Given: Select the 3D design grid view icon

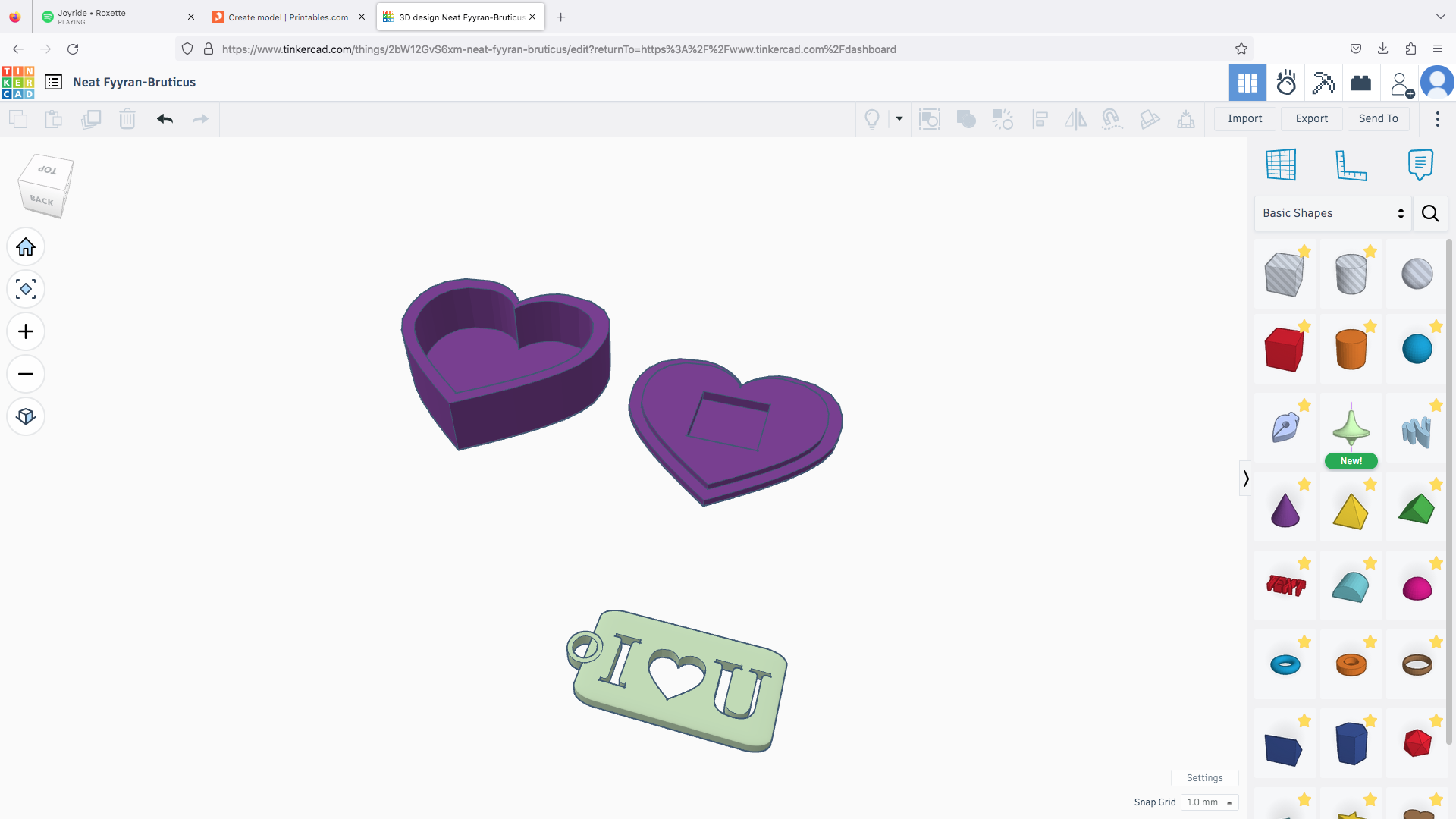Looking at the screenshot, I should pos(1247,83).
